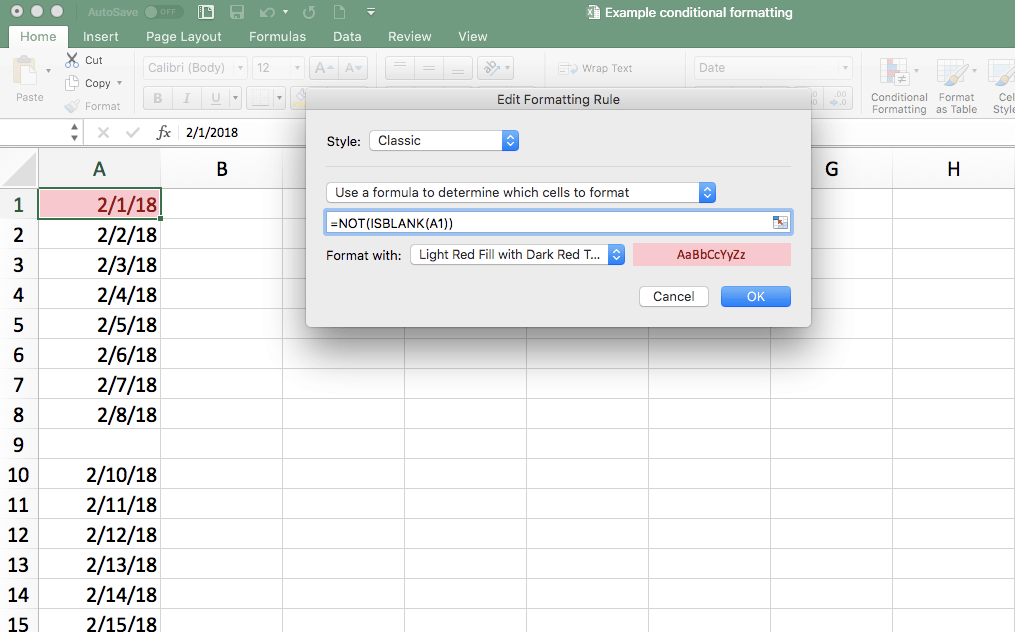Expand the Paste options arrow

(48, 70)
